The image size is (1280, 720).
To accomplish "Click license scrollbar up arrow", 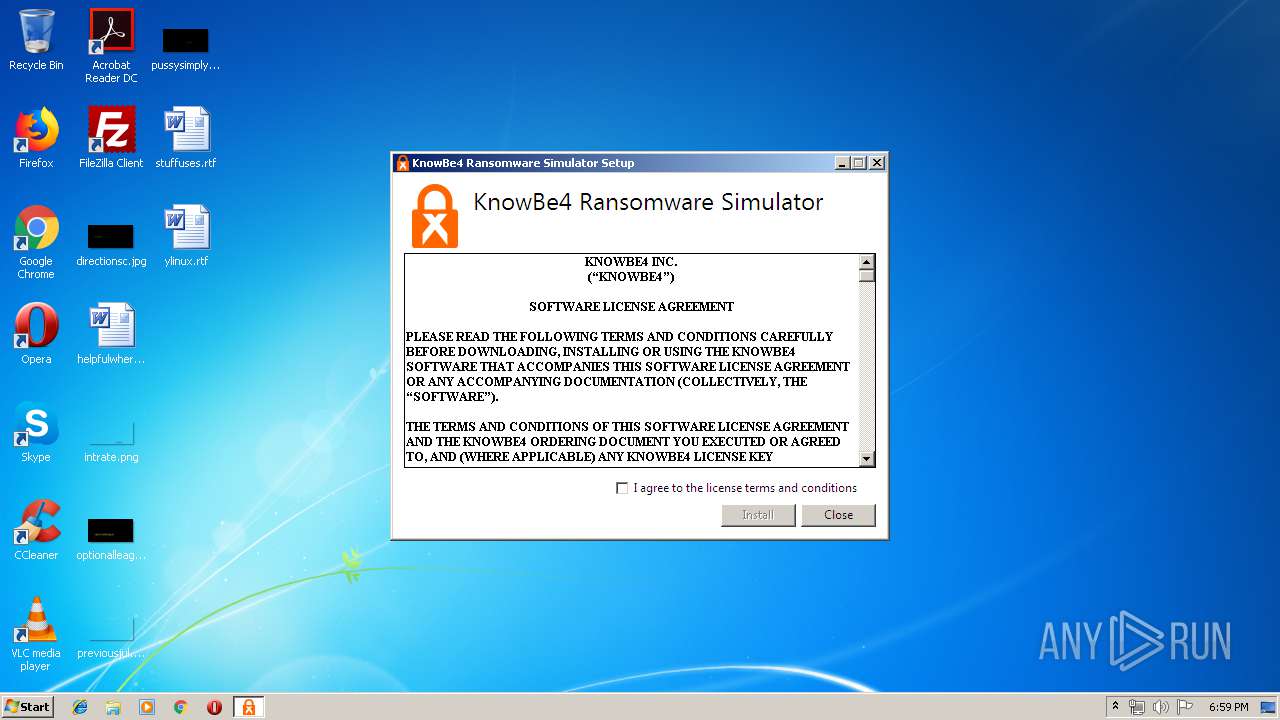I will 867,262.
